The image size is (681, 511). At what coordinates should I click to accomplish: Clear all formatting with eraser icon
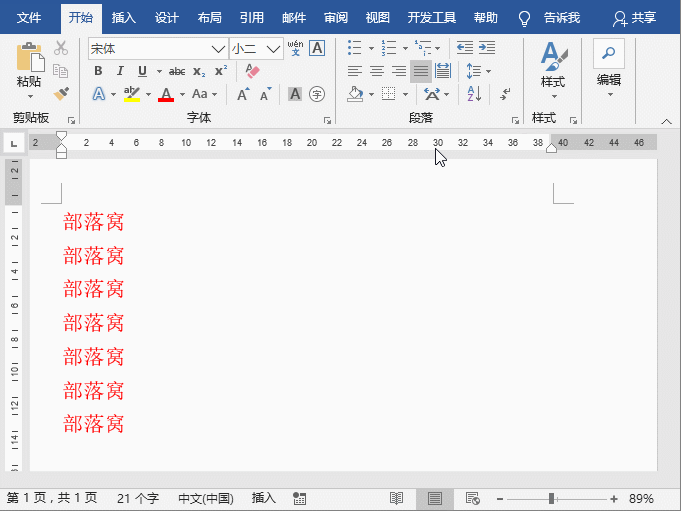252,71
